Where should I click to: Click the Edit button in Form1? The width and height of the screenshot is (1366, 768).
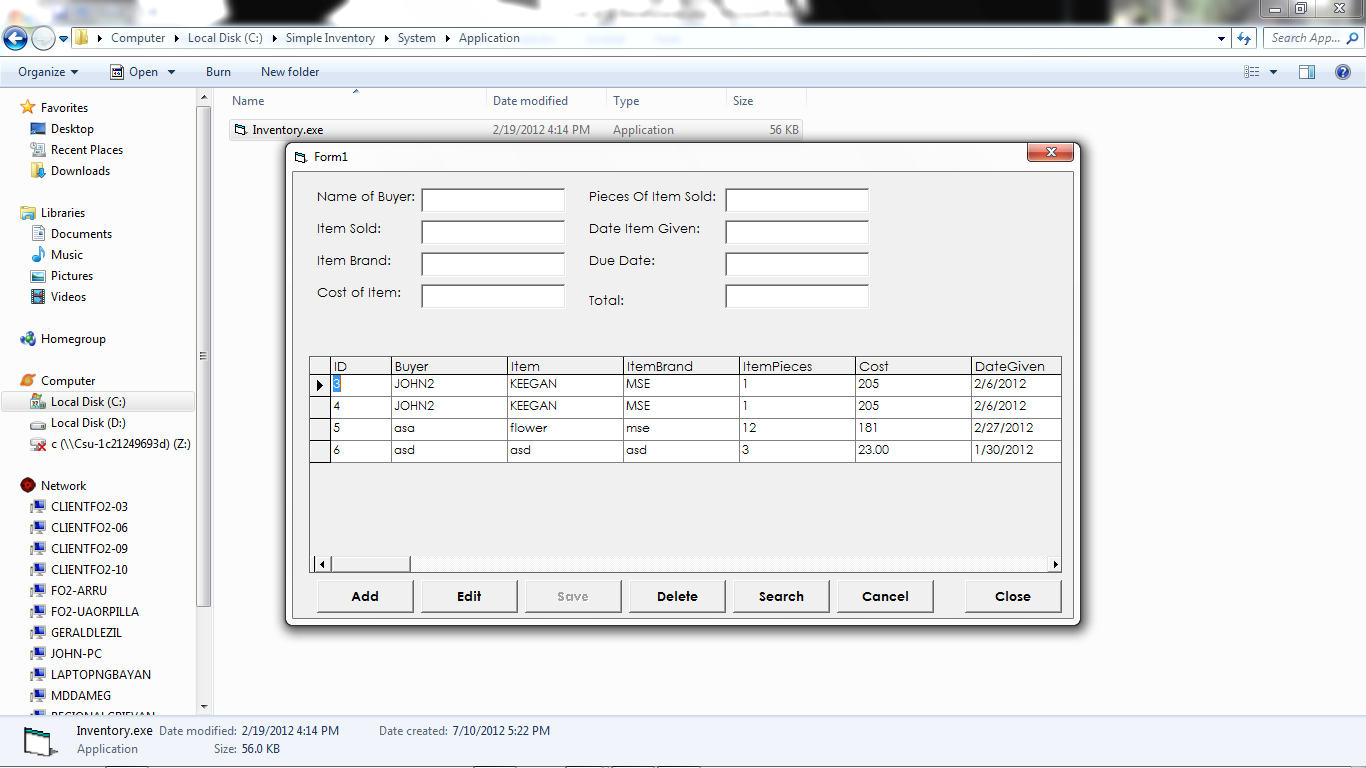pyautogui.click(x=469, y=596)
